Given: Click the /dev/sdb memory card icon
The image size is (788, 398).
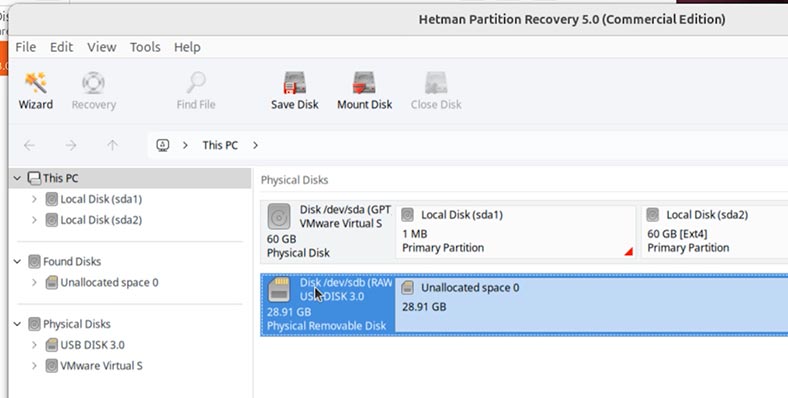Looking at the screenshot, I should (x=279, y=289).
